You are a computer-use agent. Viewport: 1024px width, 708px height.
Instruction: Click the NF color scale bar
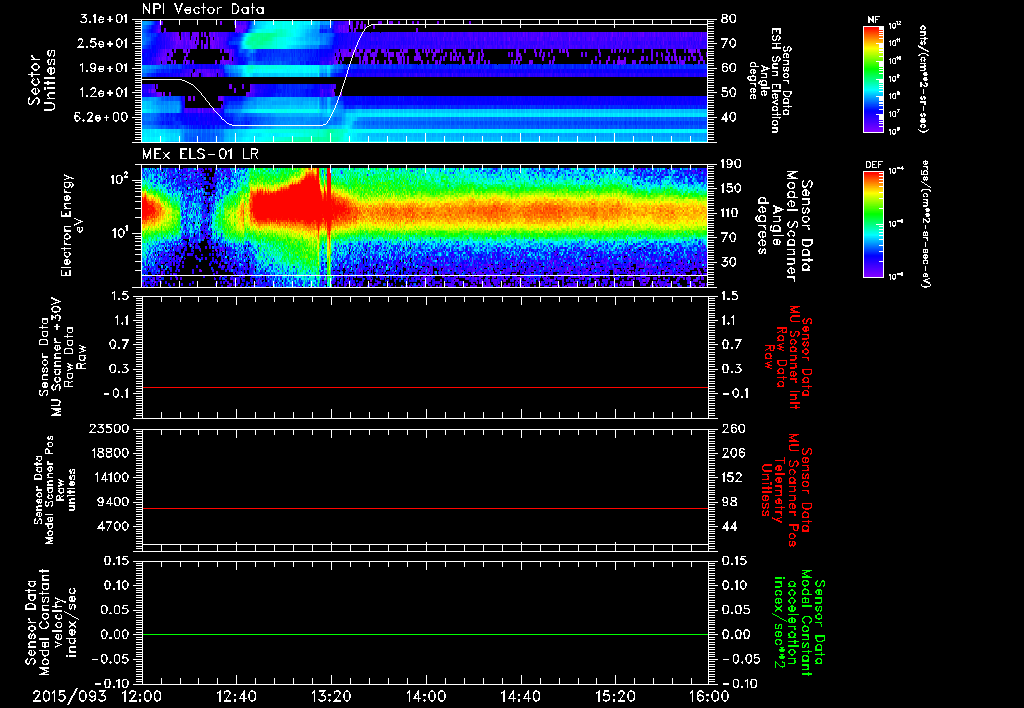[874, 78]
